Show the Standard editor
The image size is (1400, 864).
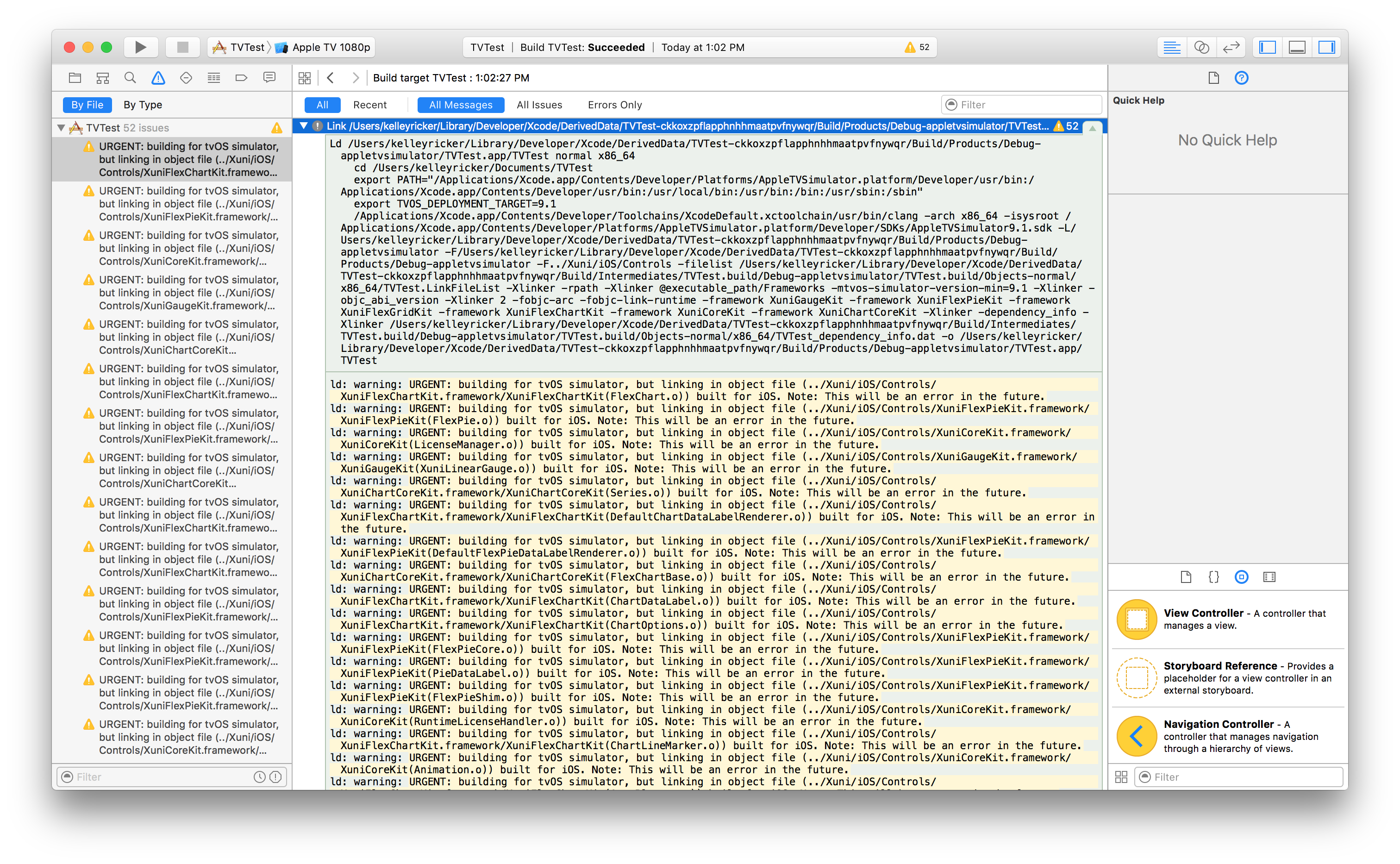coord(1171,47)
